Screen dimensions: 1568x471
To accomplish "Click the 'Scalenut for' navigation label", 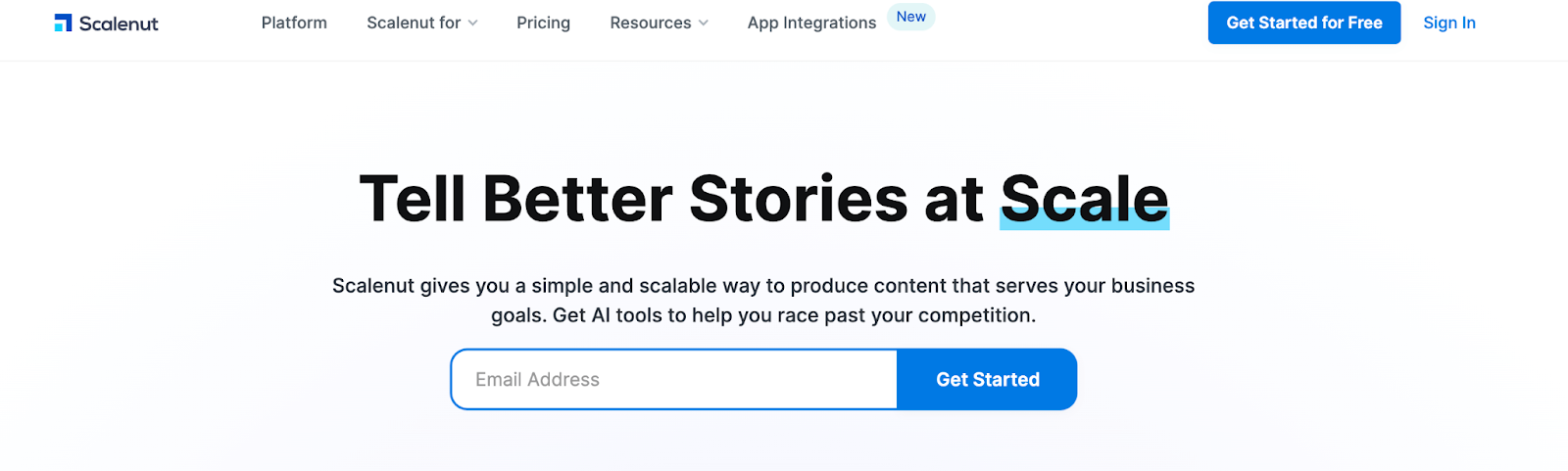I will click(x=413, y=23).
